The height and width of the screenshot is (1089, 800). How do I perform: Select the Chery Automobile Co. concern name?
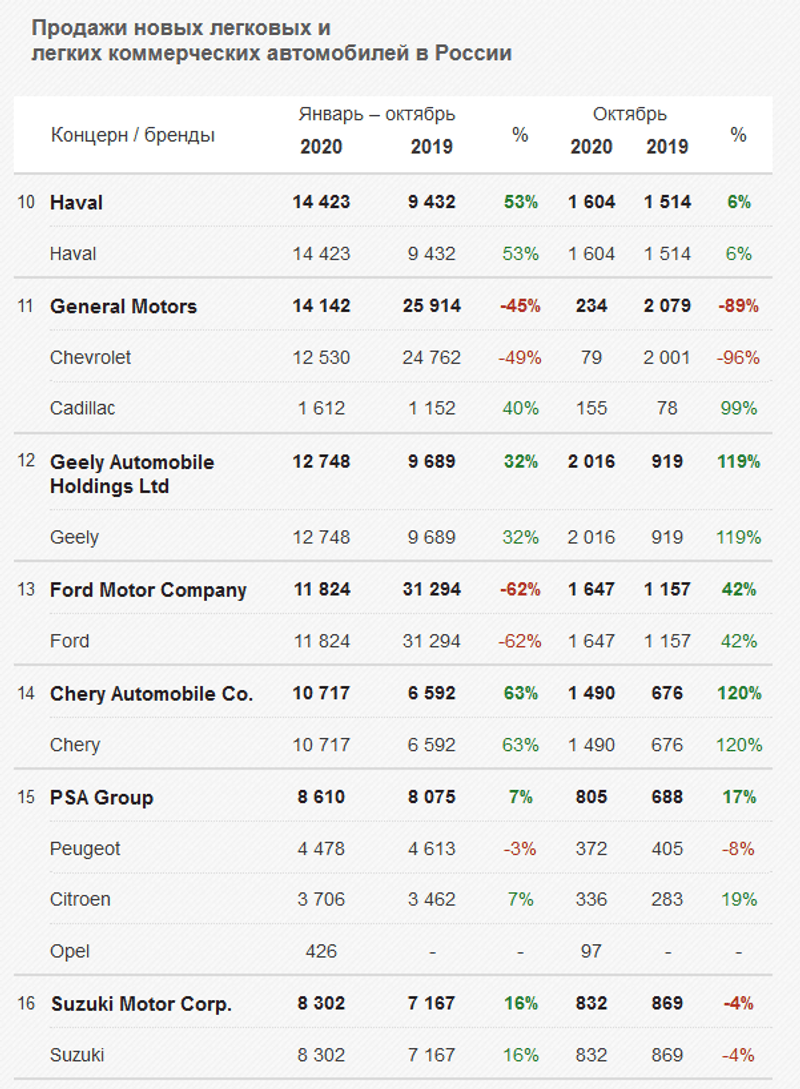tap(151, 694)
